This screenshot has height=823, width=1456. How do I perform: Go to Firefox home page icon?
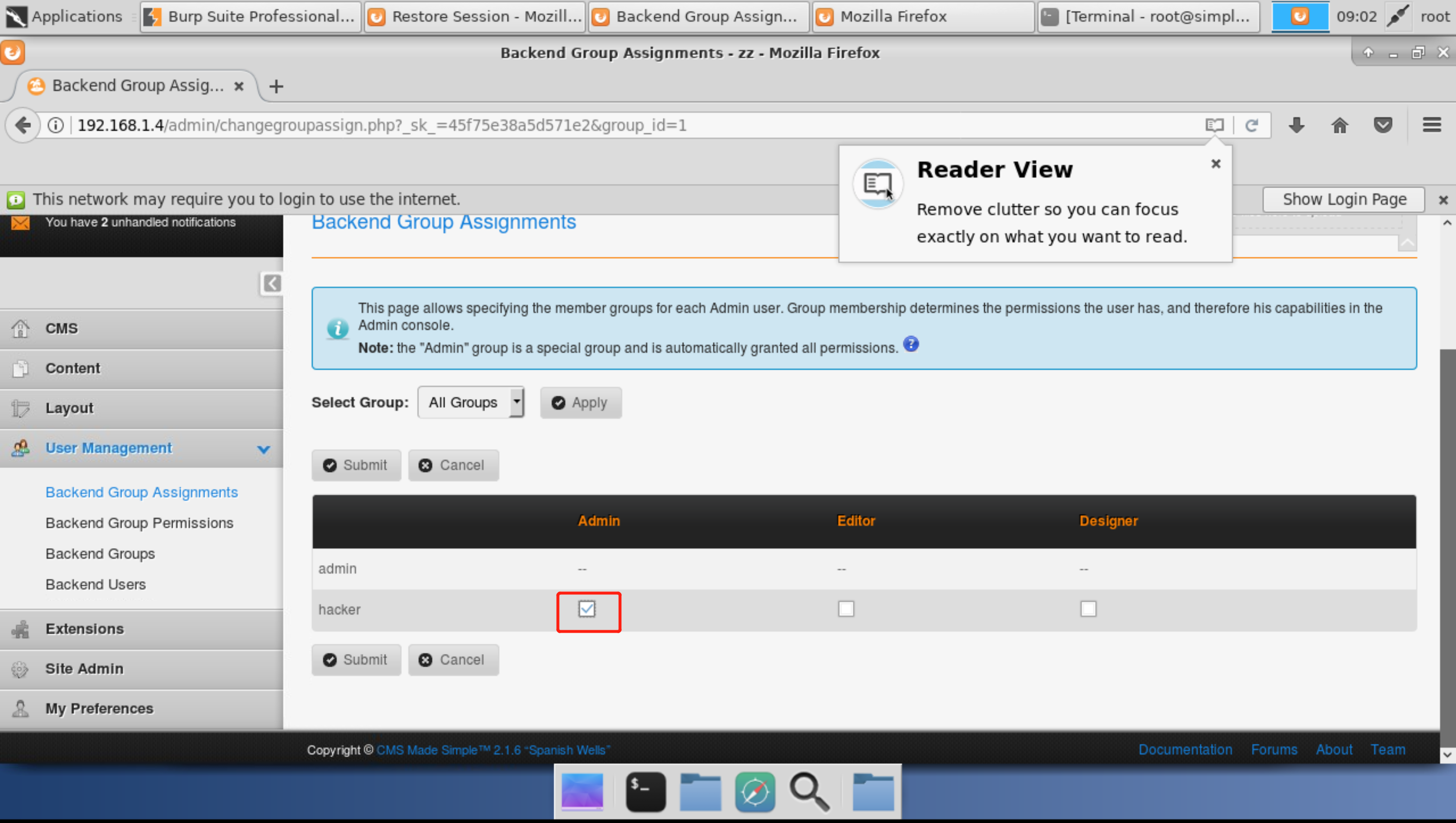tap(1340, 125)
